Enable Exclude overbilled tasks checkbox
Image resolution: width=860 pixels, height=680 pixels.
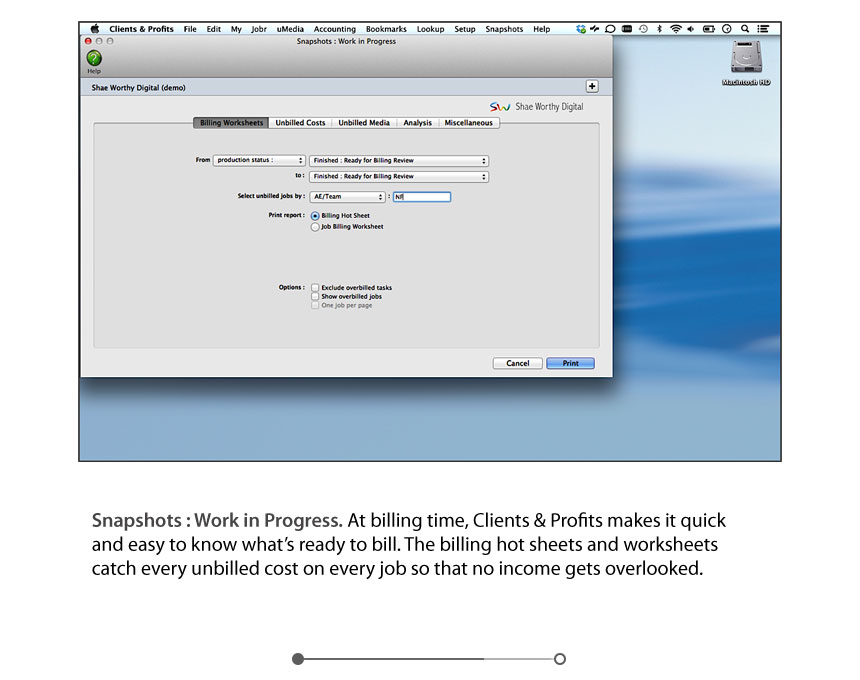pyautogui.click(x=315, y=287)
